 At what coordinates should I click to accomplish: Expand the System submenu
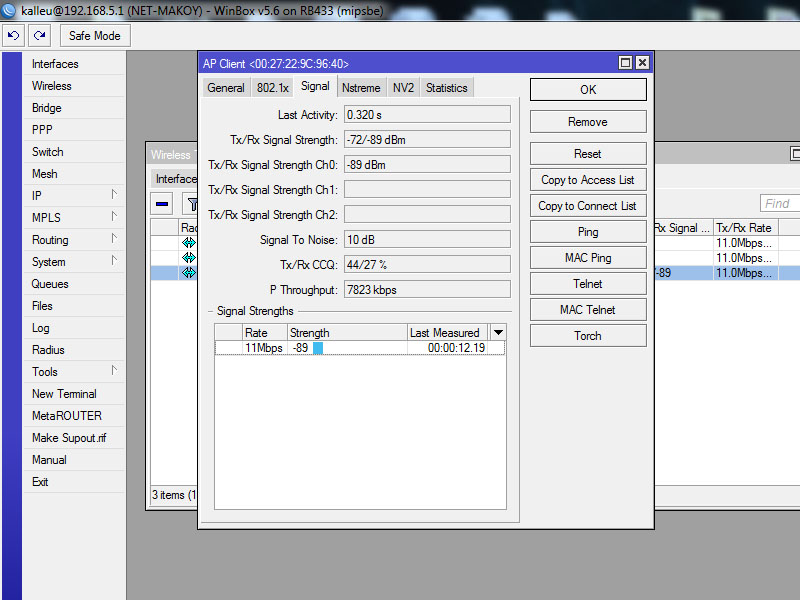pyautogui.click(x=114, y=261)
